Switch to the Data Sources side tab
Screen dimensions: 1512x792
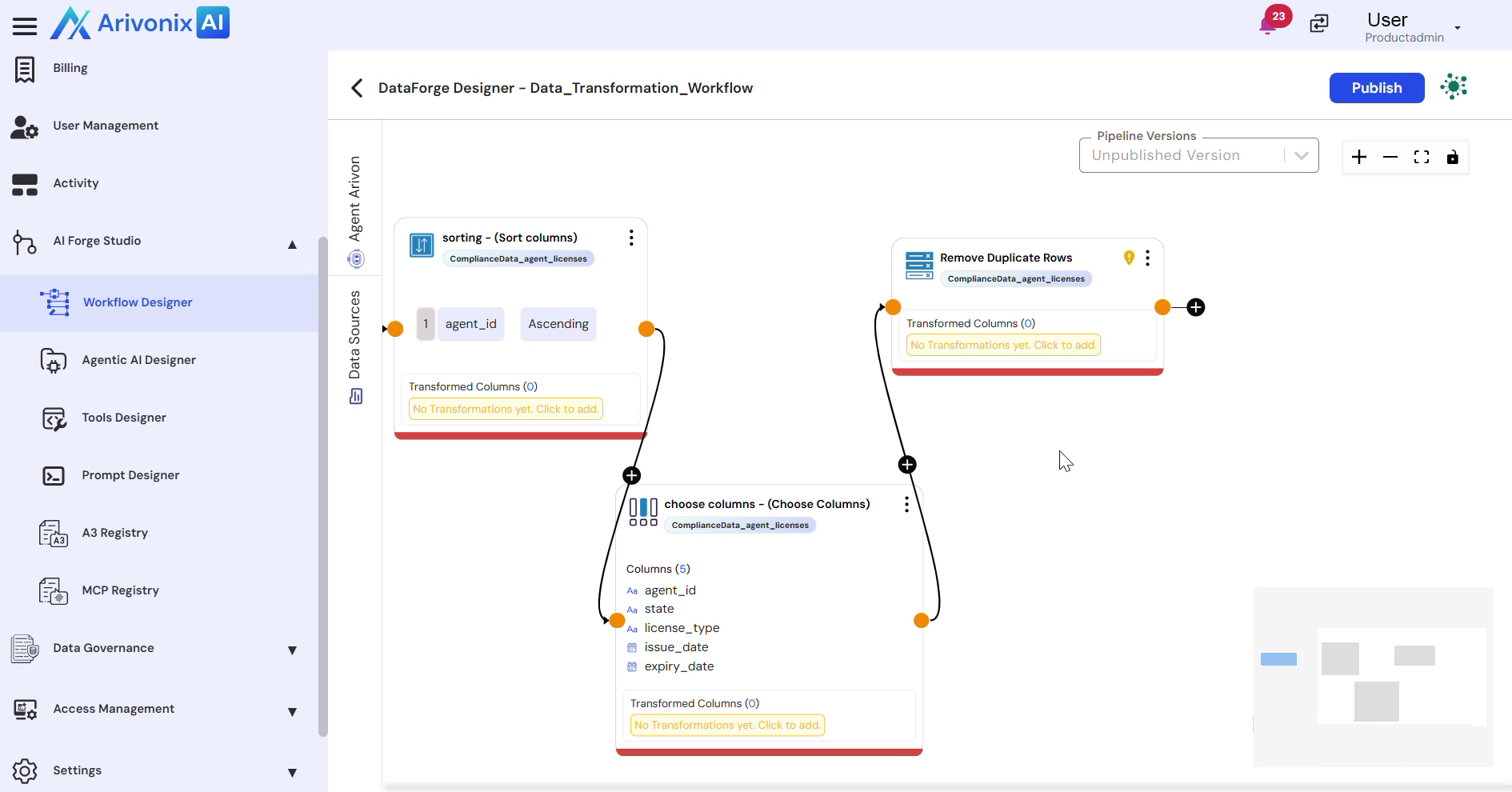click(355, 346)
